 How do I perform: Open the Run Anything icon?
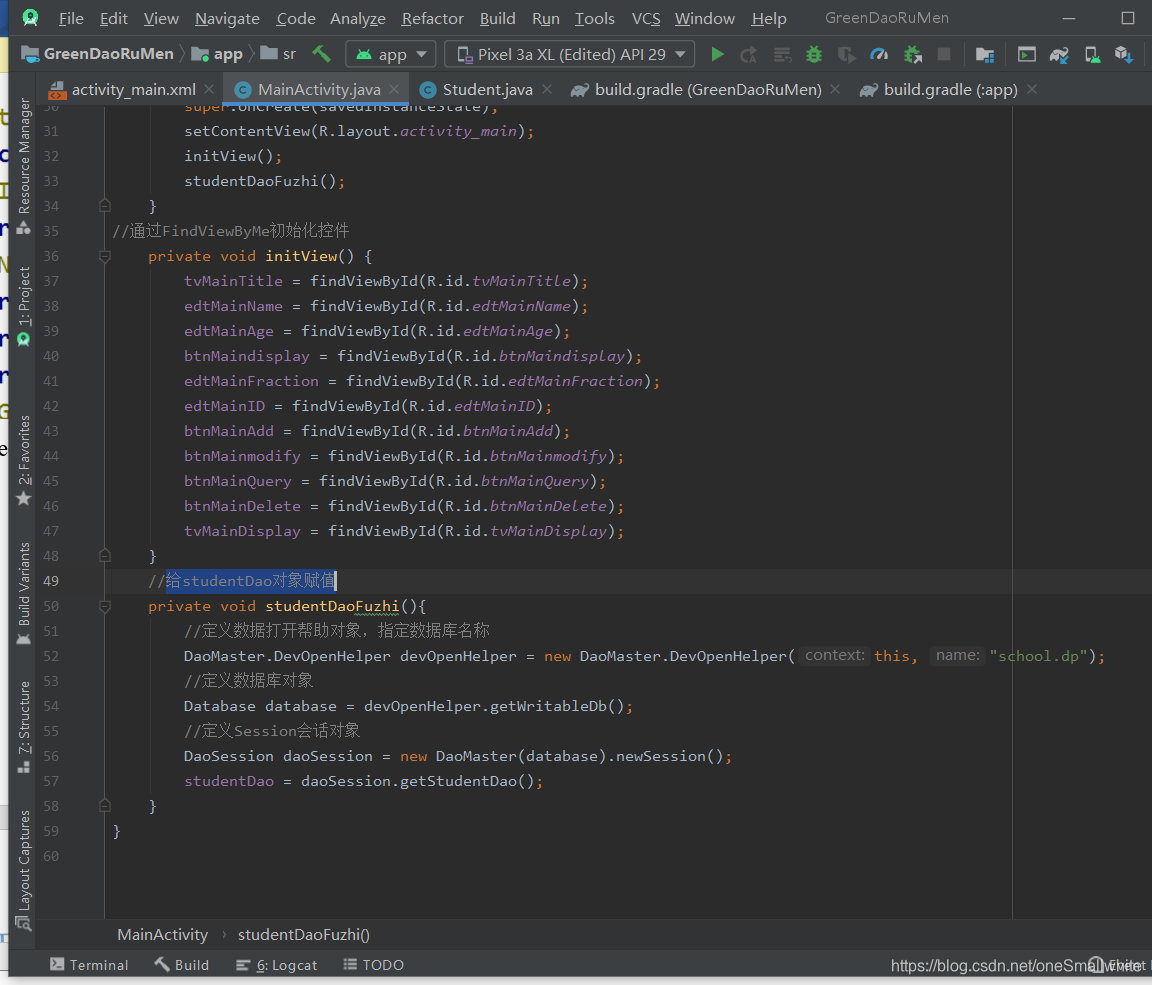pyautogui.click(x=1026, y=54)
